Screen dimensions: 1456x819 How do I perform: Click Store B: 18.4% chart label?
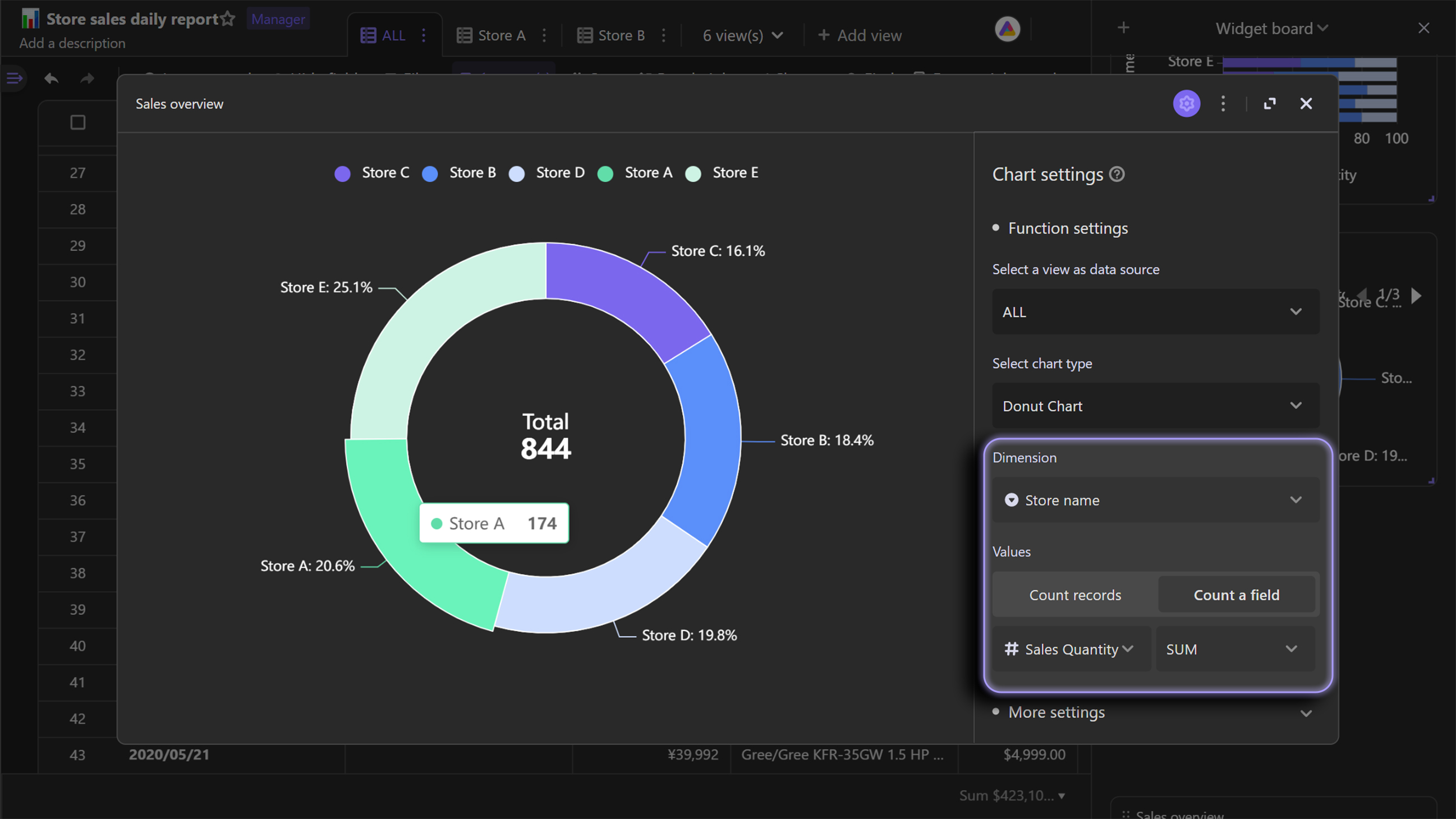(827, 440)
